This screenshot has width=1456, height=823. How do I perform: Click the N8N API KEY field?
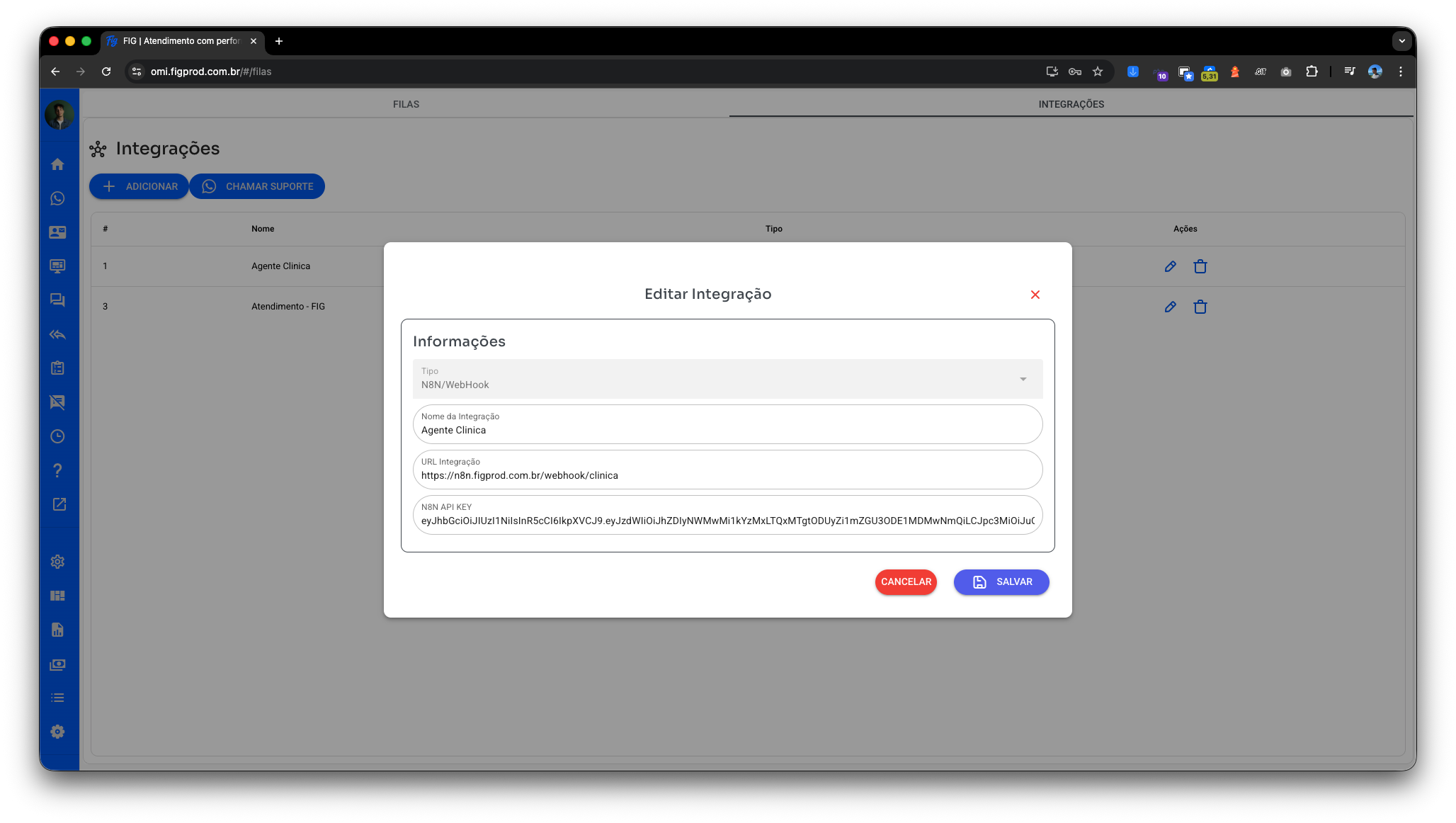pyautogui.click(x=727, y=521)
